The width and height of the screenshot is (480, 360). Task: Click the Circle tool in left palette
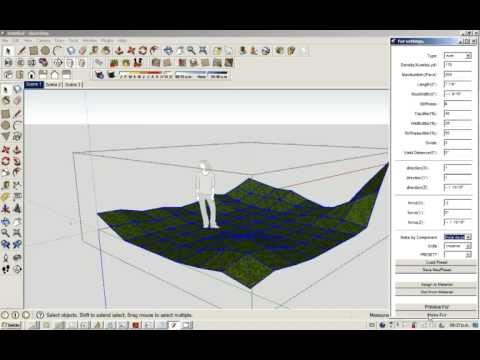coord(6,125)
